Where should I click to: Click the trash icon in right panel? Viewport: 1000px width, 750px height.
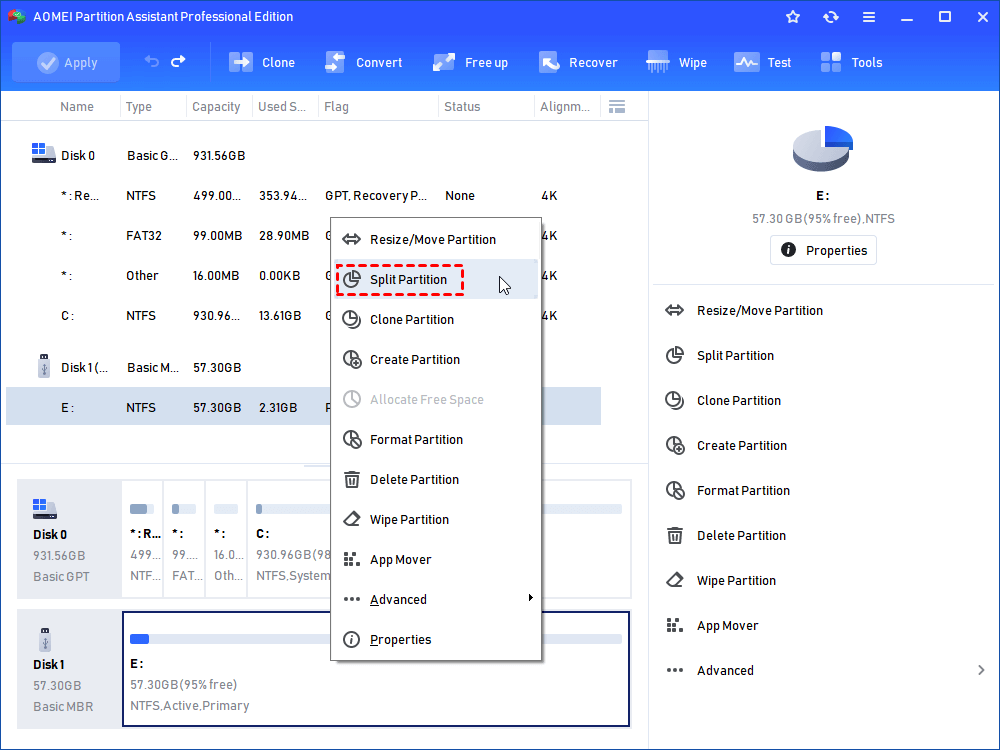675,535
